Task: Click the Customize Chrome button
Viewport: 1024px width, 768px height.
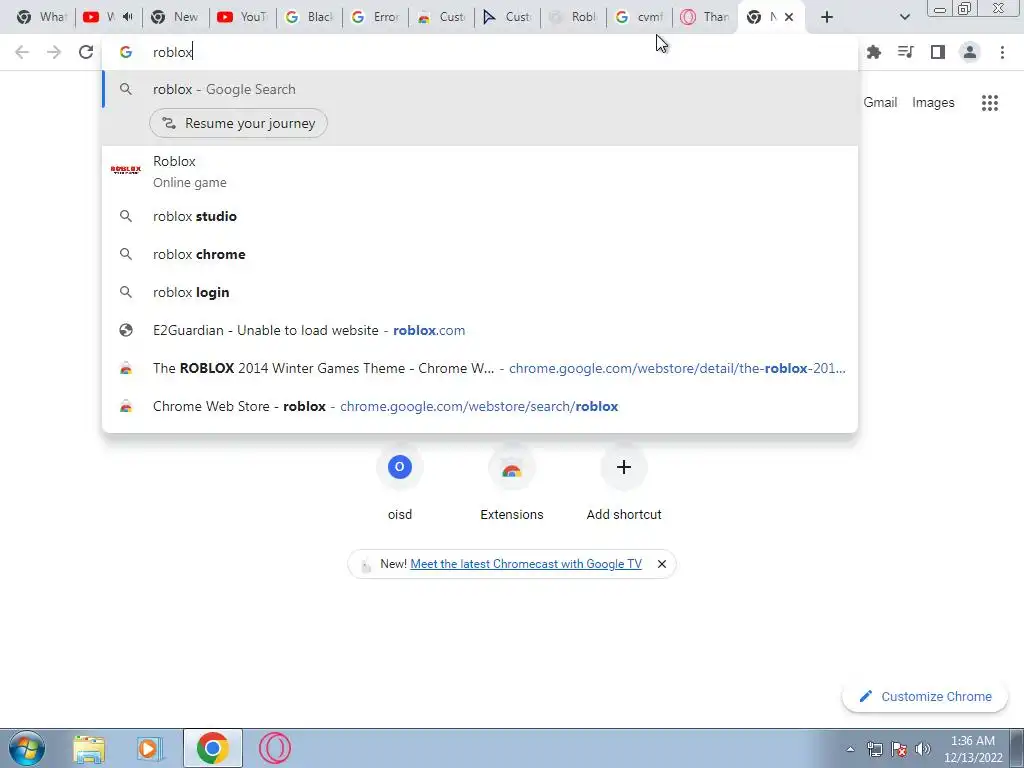Action: (x=925, y=696)
